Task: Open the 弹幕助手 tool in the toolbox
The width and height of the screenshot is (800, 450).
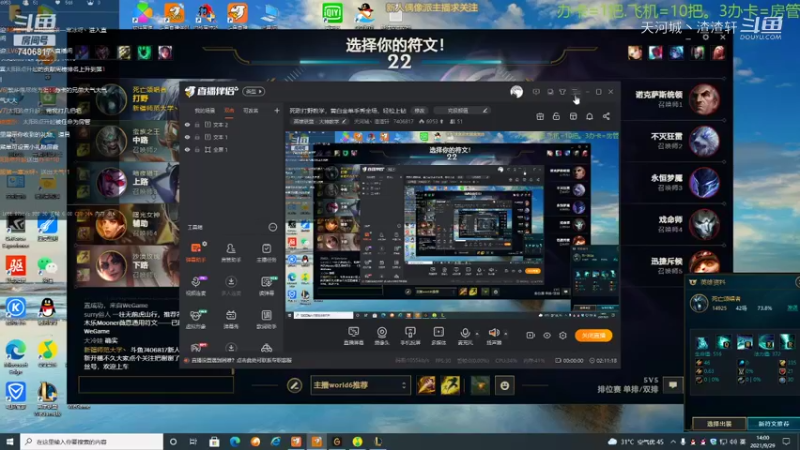Action: [196, 252]
